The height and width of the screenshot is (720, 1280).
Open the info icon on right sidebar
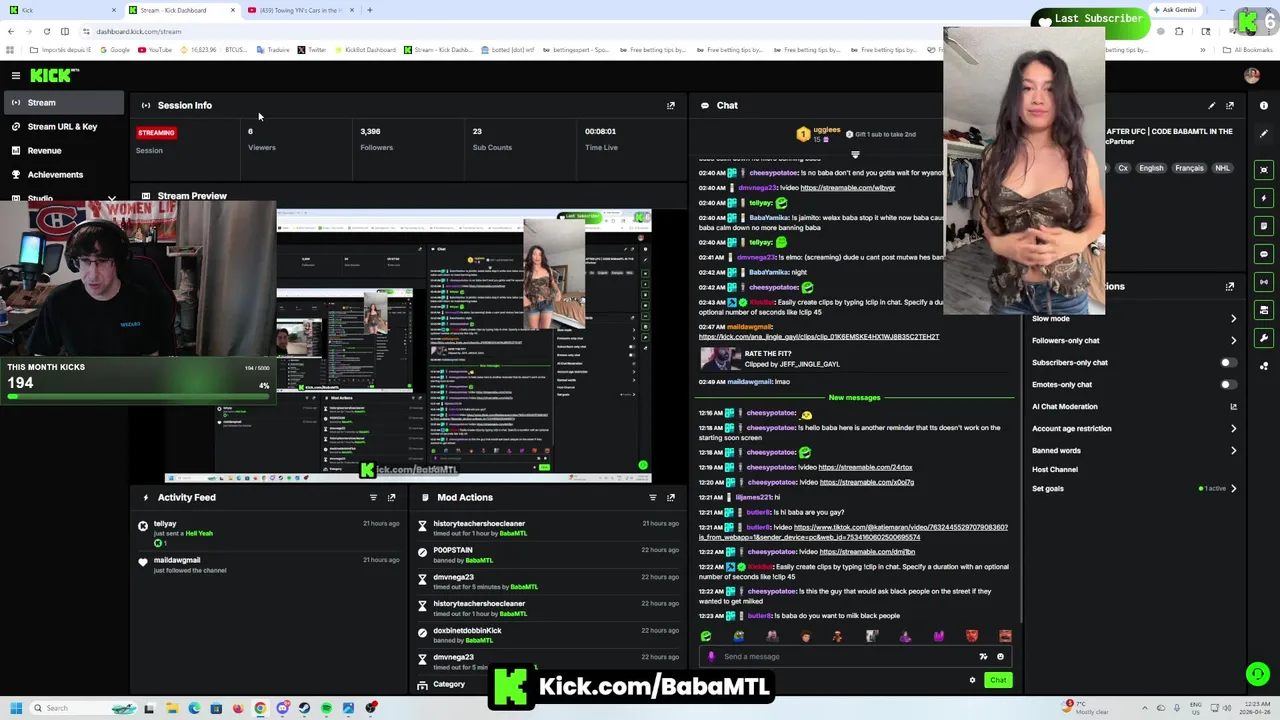pyautogui.click(x=1264, y=105)
